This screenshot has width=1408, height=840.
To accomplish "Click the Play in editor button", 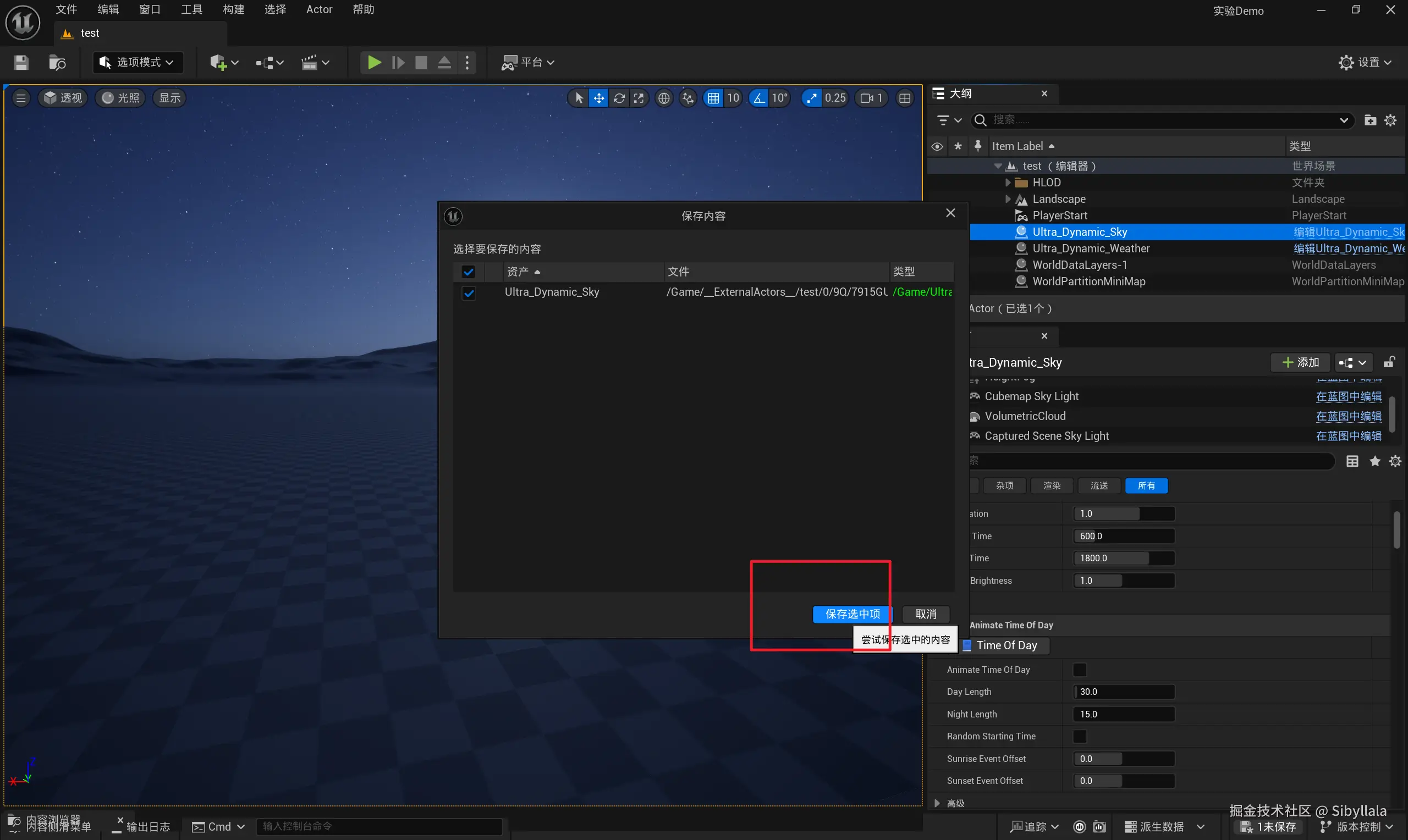I will click(373, 62).
